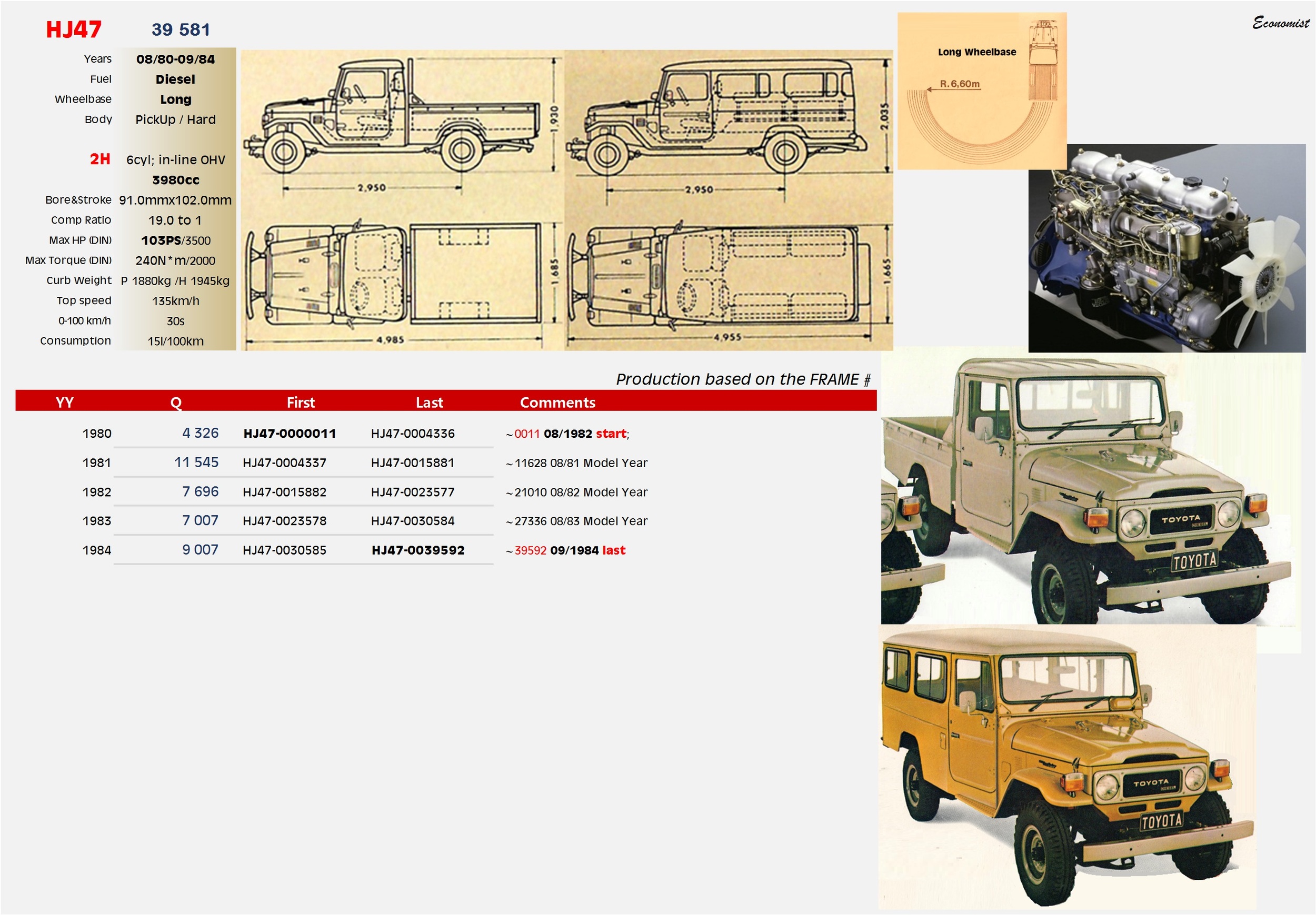The width and height of the screenshot is (1316, 915).
Task: Click the consumption value 15l/100km
Action: (175, 341)
